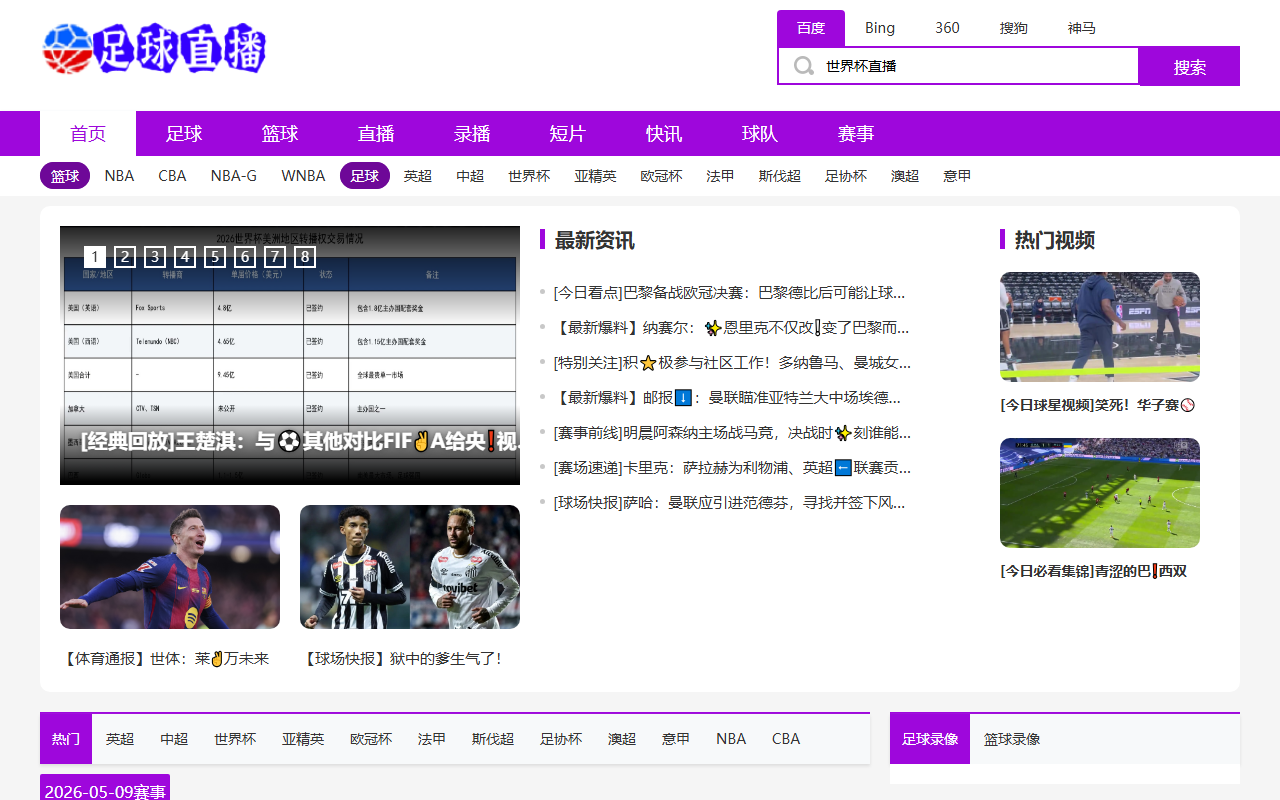Open news 巴黎备战欧冠决赛 headline
The image size is (1280, 800).
coord(730,292)
